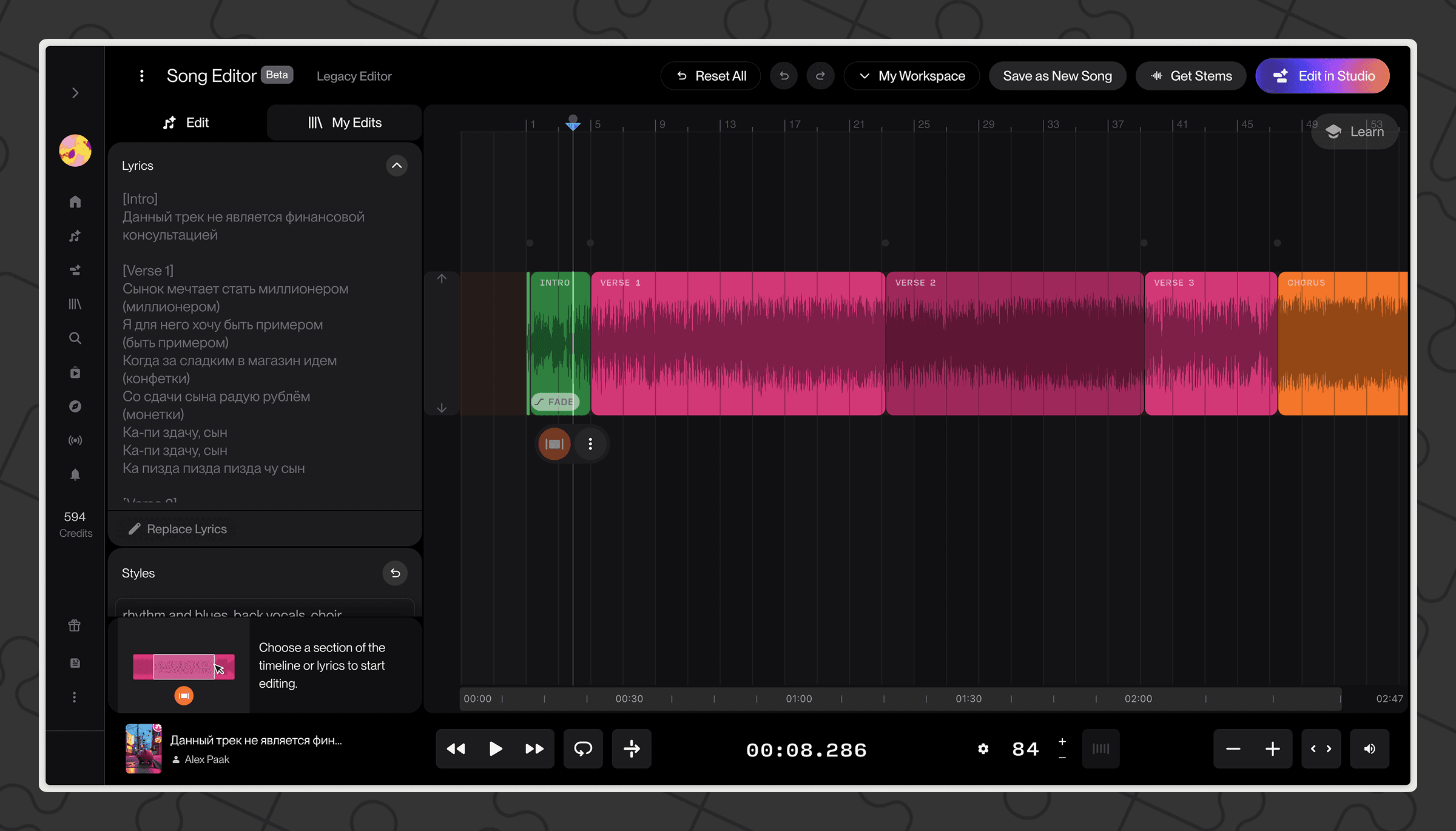Increase the tempo with the plus stepper
The height and width of the screenshot is (831, 1456).
pyautogui.click(x=1062, y=741)
